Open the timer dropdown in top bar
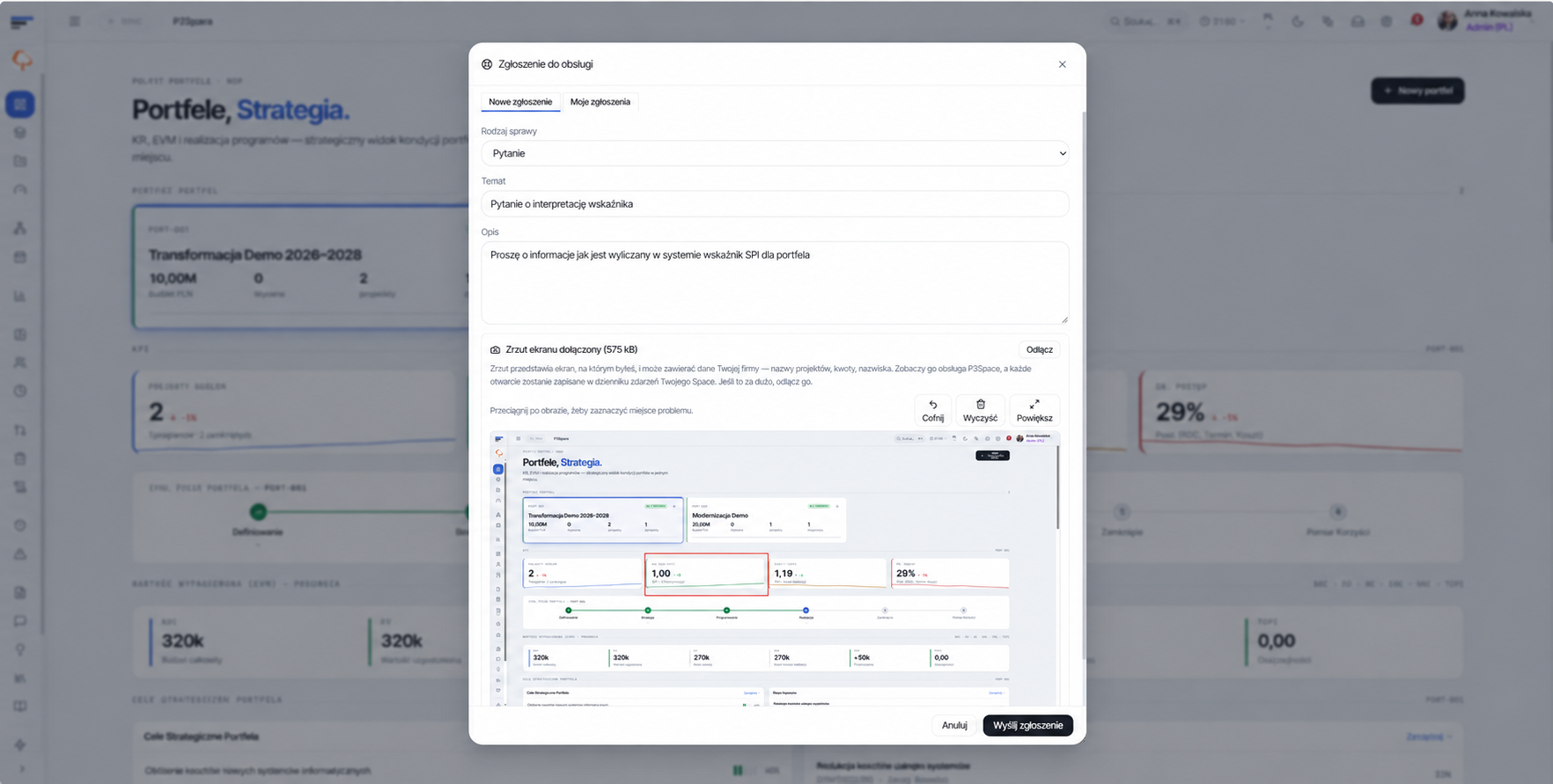Viewport: 1553px width, 784px height. pos(1223,21)
